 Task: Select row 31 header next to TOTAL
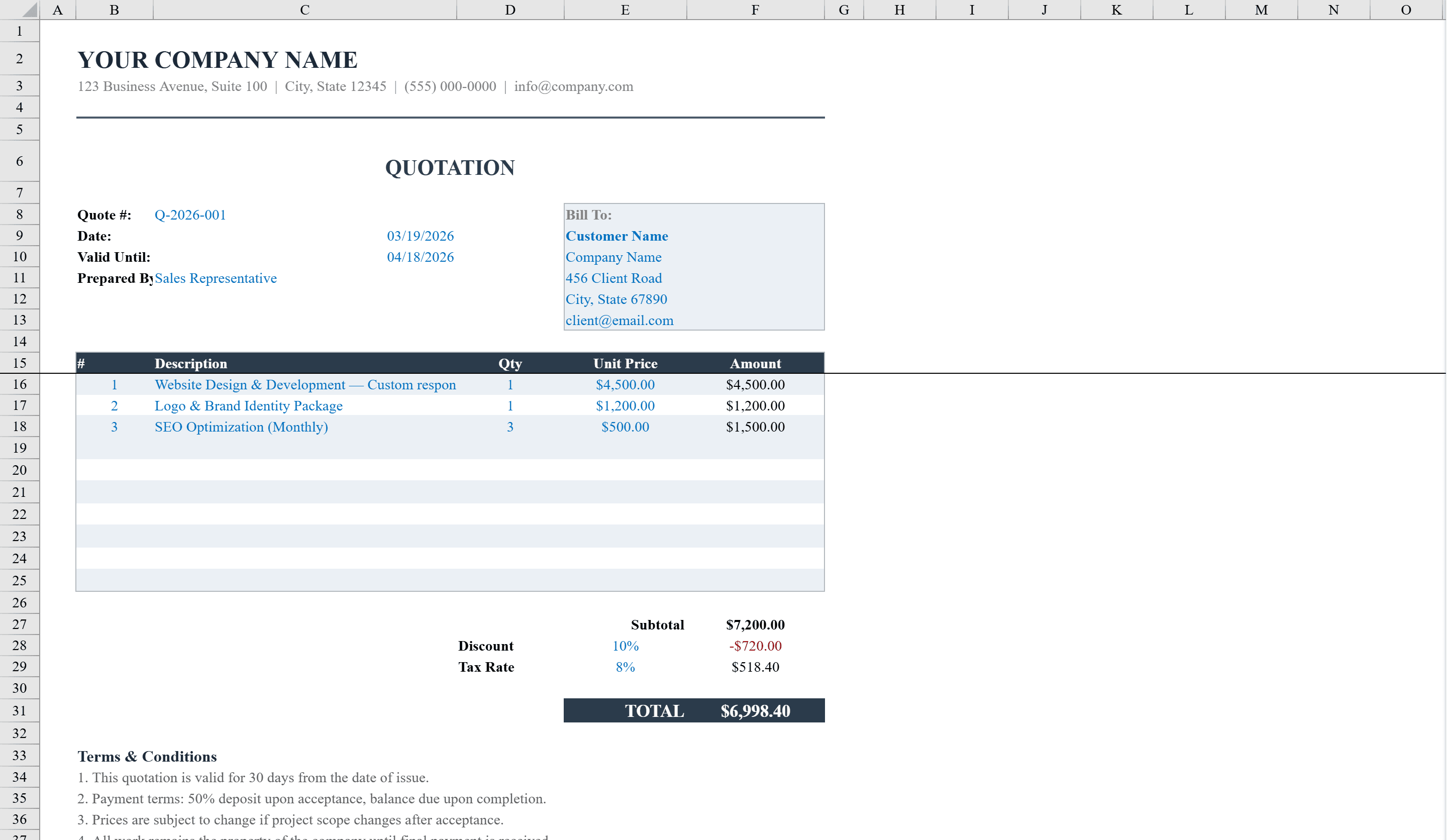19,710
